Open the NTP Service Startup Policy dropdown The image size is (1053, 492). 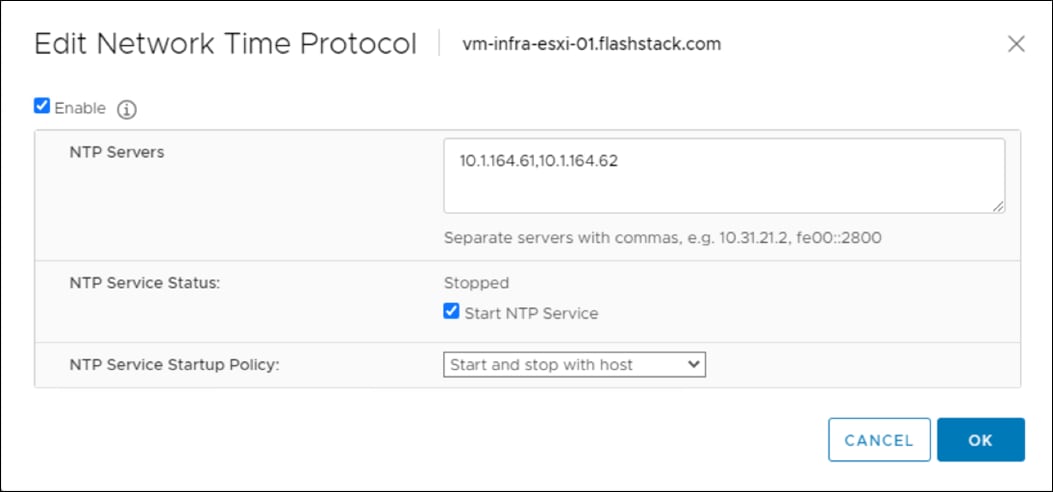coord(574,365)
